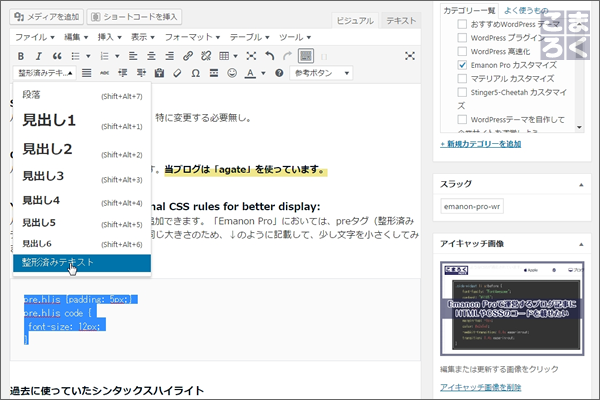The height and width of the screenshot is (400, 600).
Task: Click the slug input field
Action: click(x=472, y=206)
